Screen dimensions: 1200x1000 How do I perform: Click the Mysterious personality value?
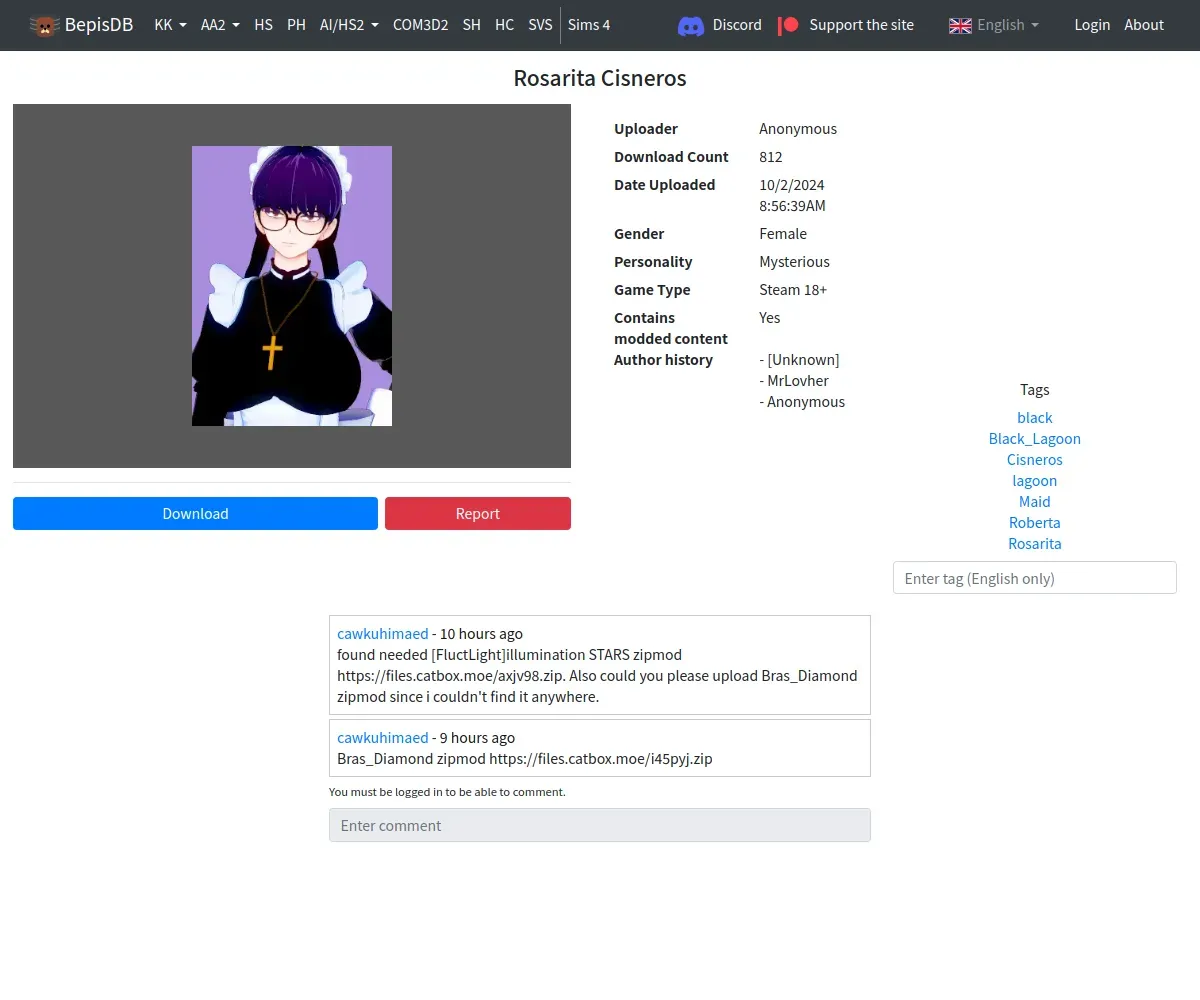click(x=795, y=262)
